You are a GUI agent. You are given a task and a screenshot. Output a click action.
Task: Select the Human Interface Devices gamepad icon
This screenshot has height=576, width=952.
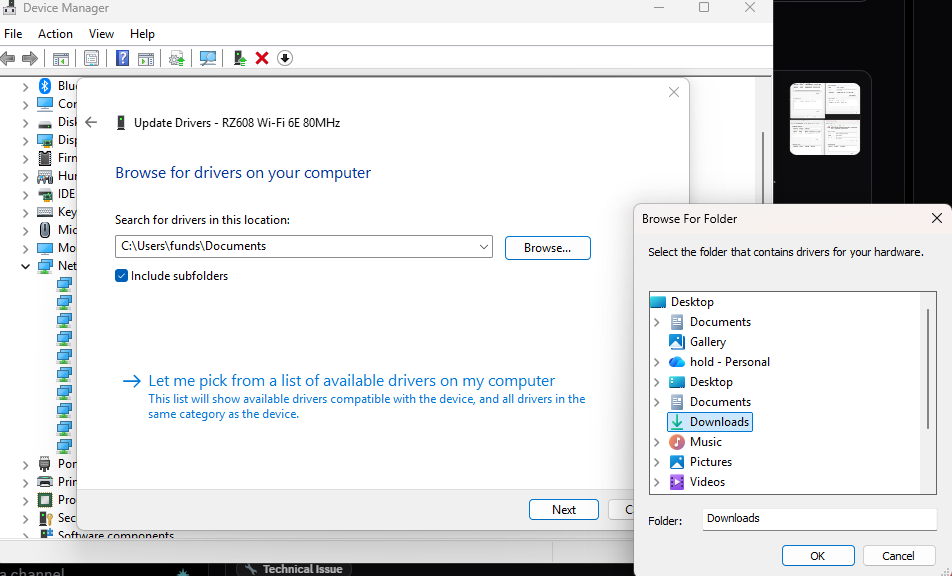pos(45,177)
